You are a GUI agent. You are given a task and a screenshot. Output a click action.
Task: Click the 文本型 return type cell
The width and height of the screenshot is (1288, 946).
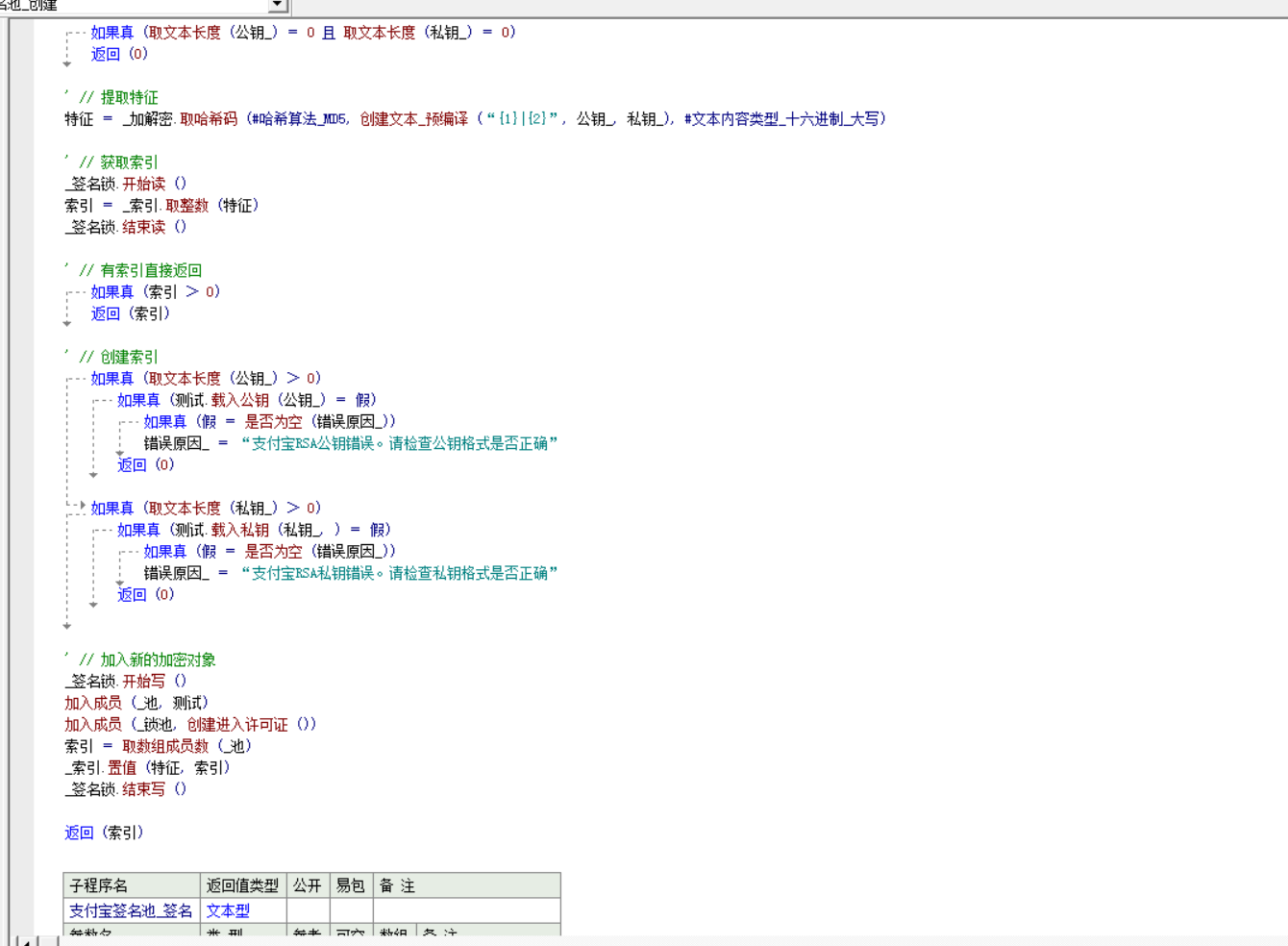(x=243, y=910)
